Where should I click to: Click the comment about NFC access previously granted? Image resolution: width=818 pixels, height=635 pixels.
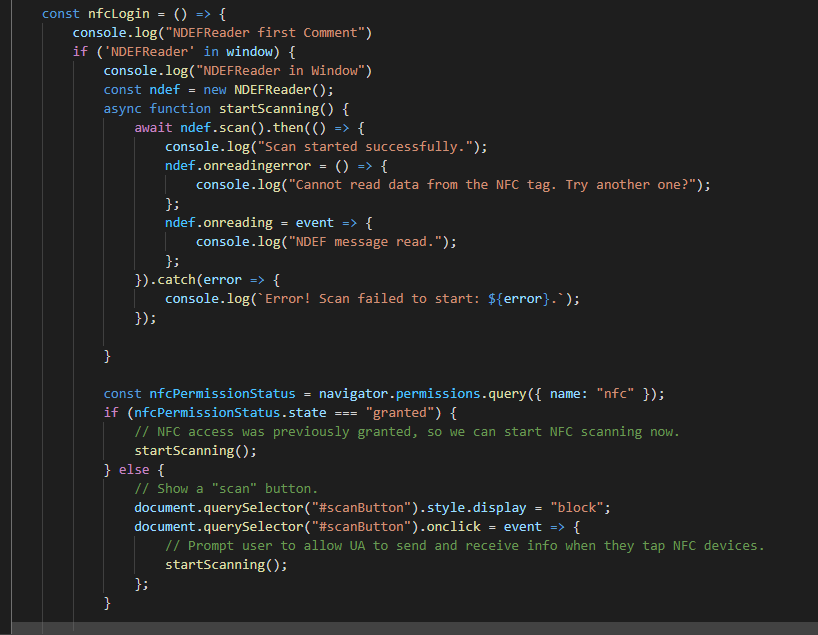tap(400, 431)
